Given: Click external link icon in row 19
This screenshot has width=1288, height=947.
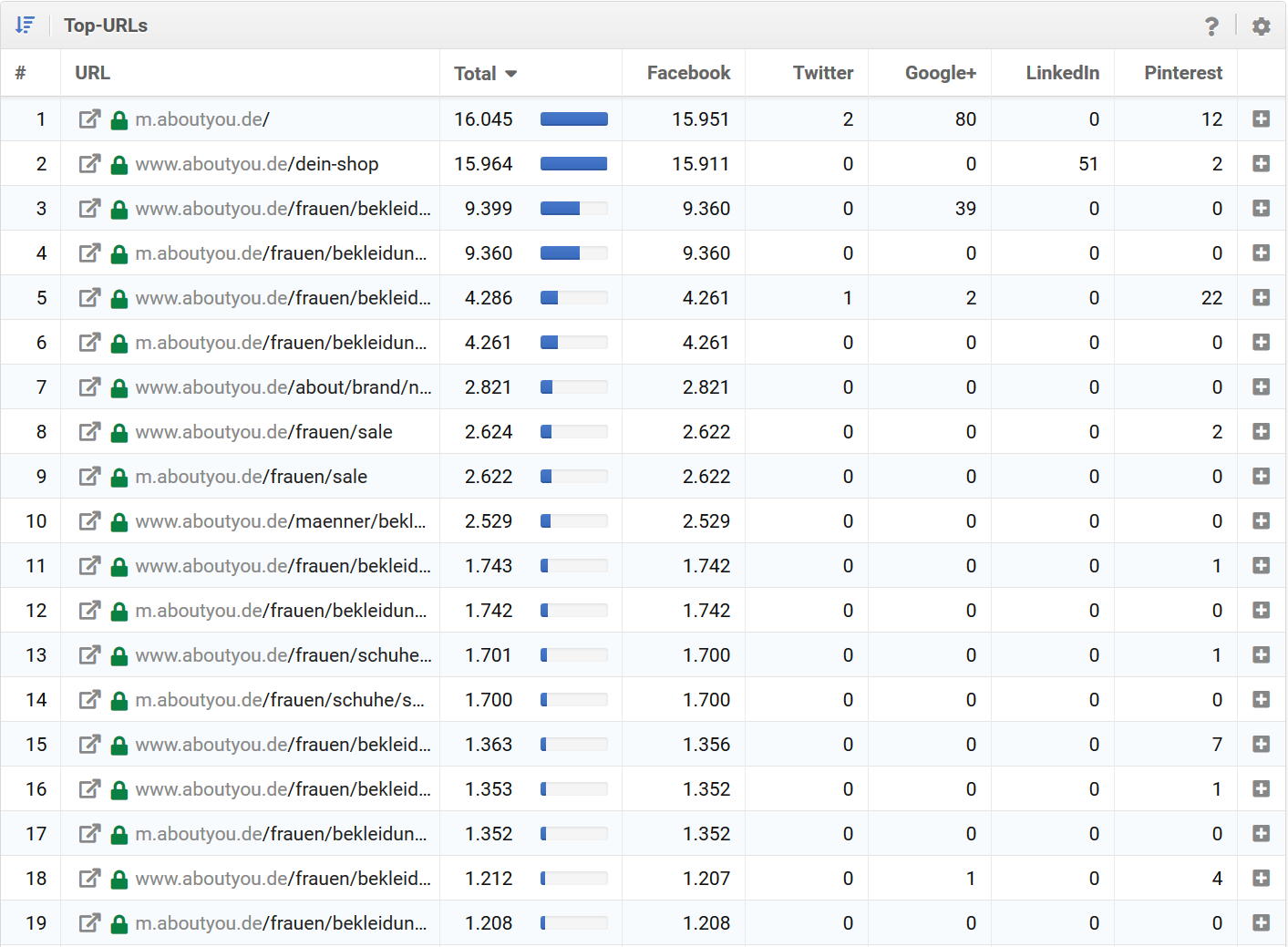Looking at the screenshot, I should coord(89,923).
